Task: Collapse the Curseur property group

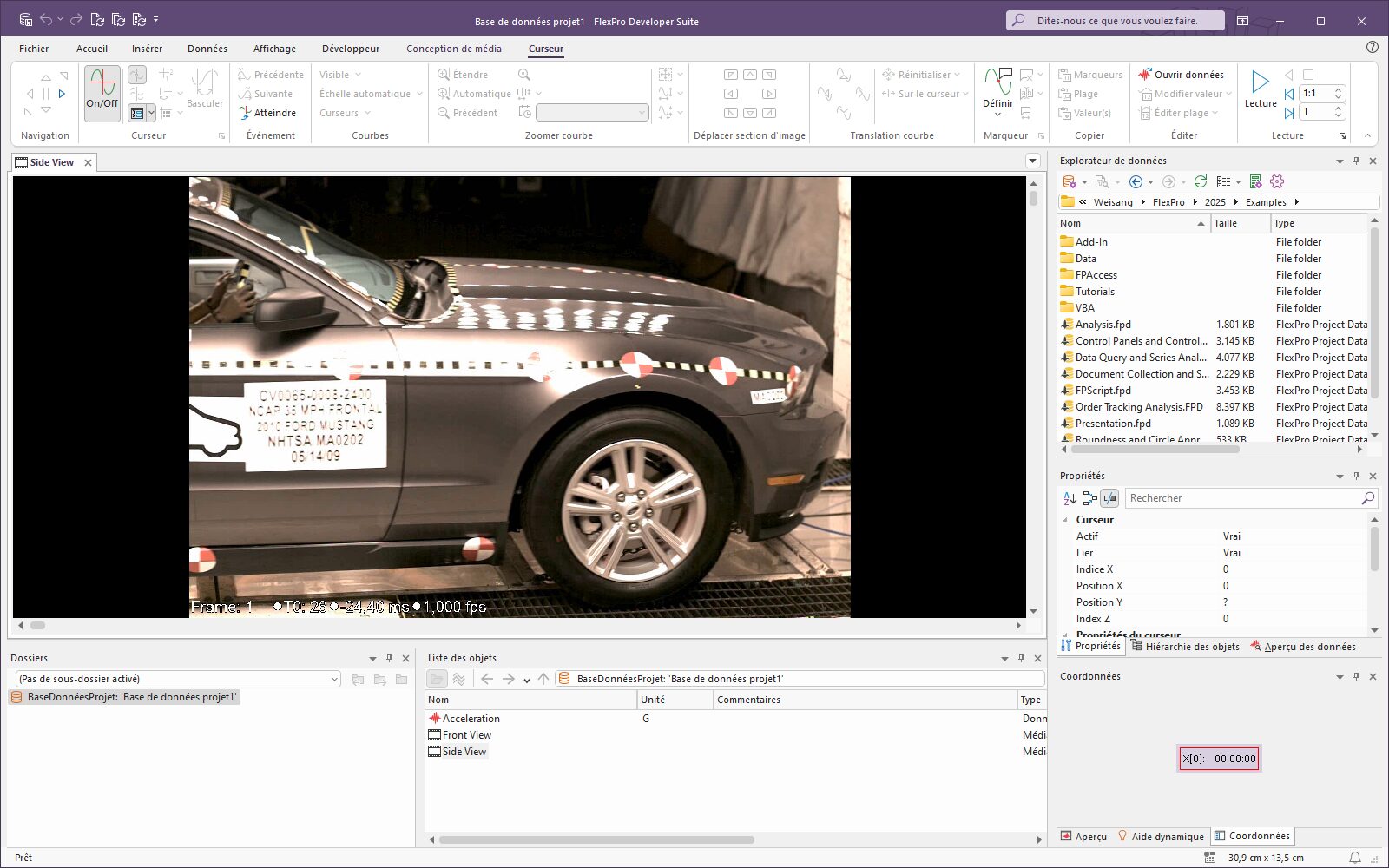Action: 1065,520
